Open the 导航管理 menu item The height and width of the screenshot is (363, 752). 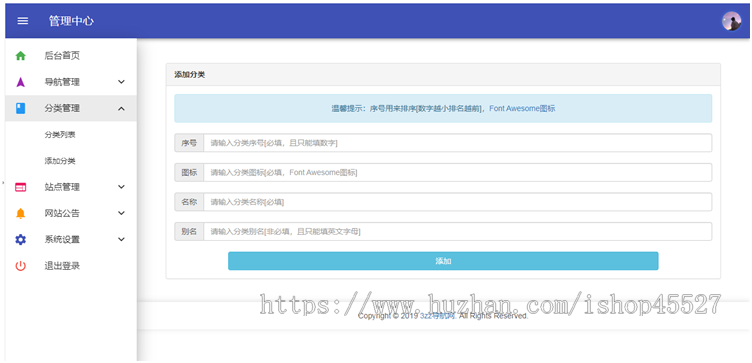pyautogui.click(x=71, y=82)
